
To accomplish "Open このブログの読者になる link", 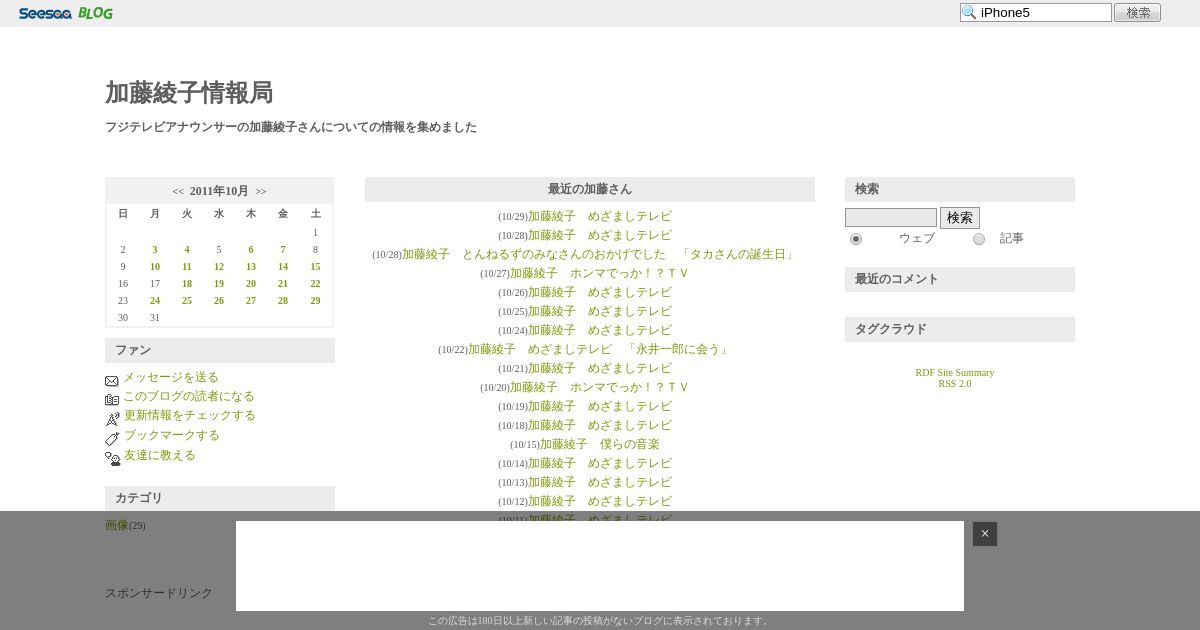I will pyautogui.click(x=189, y=396).
